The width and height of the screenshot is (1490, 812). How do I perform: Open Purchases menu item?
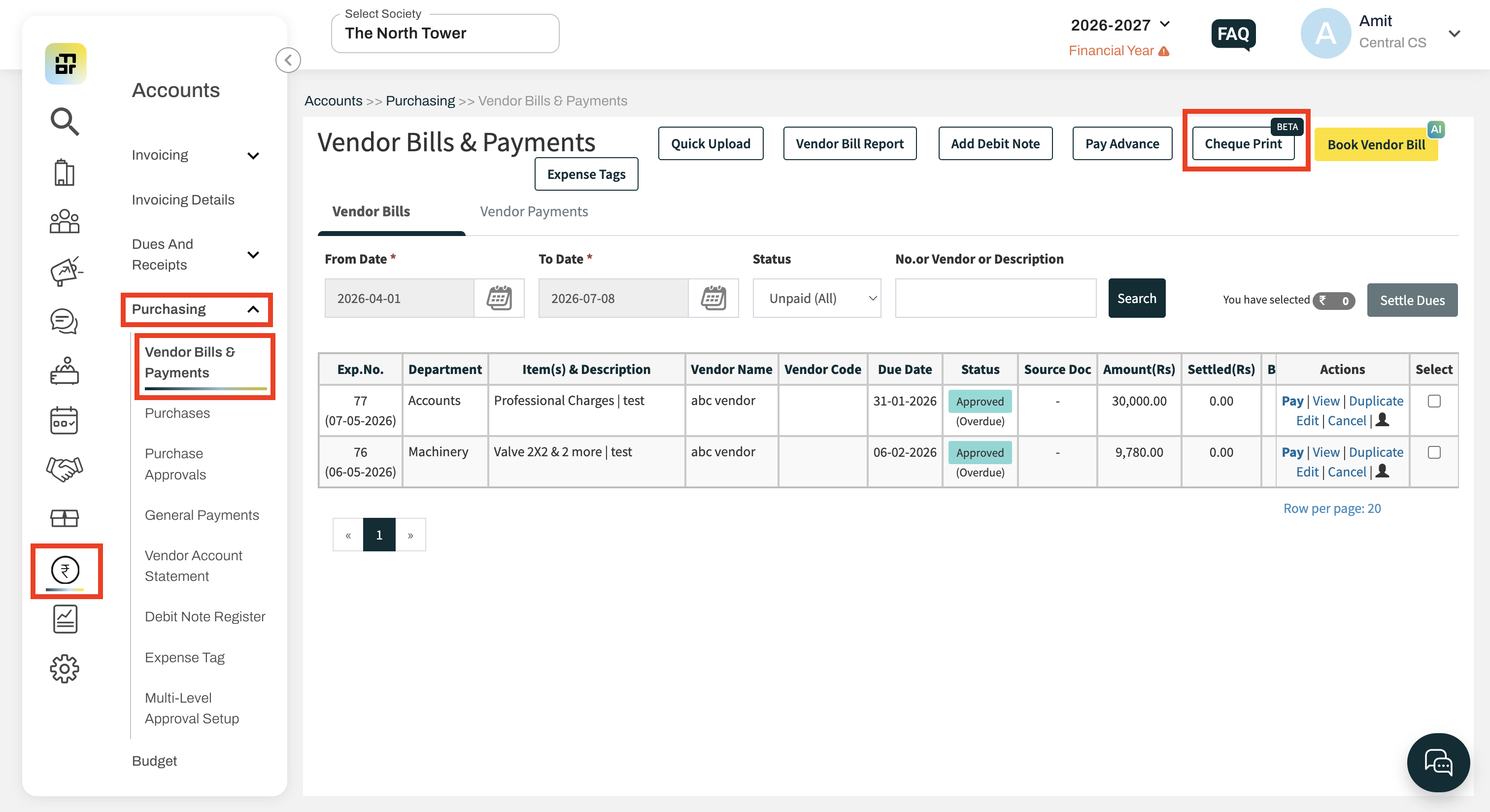point(177,413)
